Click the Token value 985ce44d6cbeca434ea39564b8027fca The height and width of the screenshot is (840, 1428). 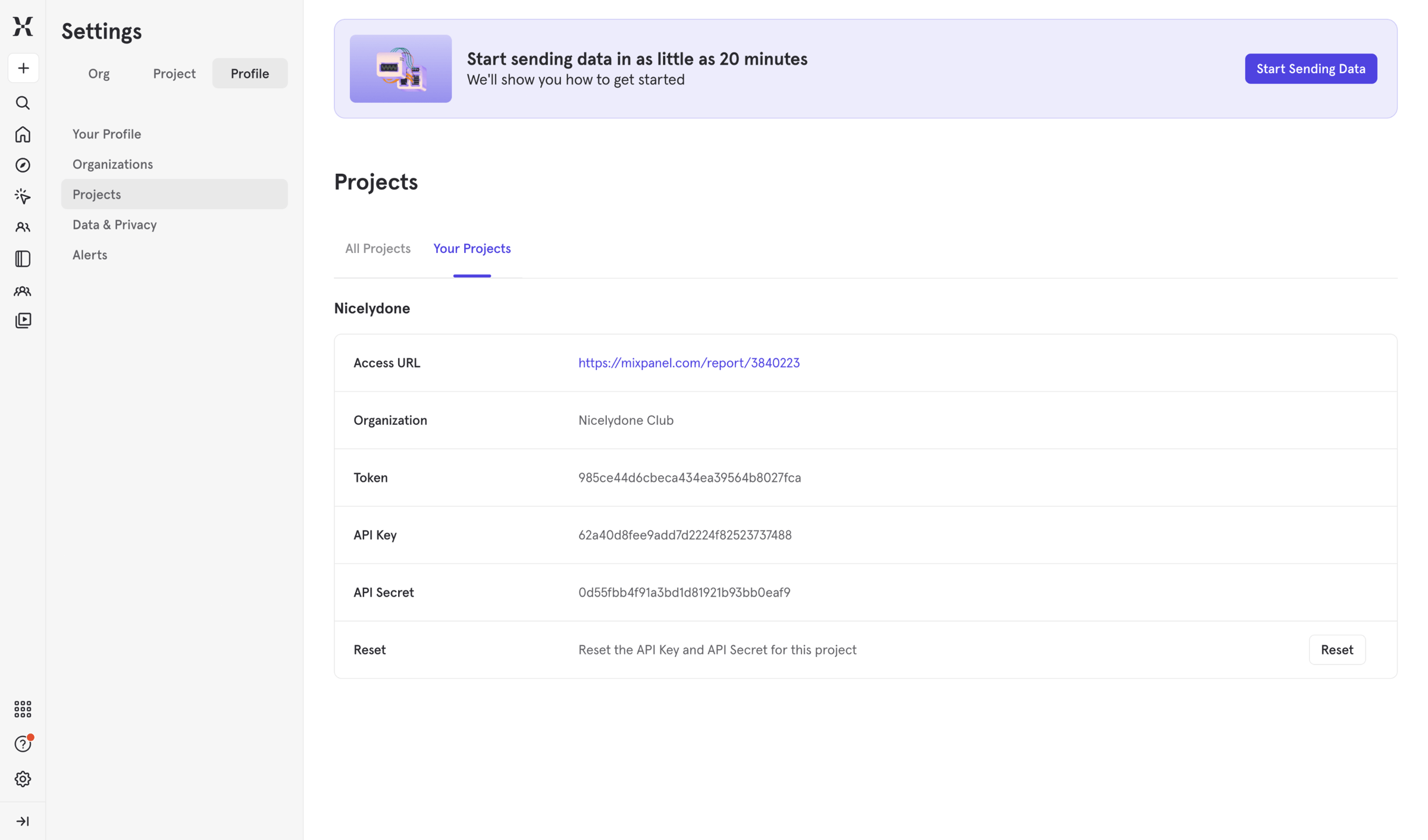pyautogui.click(x=690, y=478)
